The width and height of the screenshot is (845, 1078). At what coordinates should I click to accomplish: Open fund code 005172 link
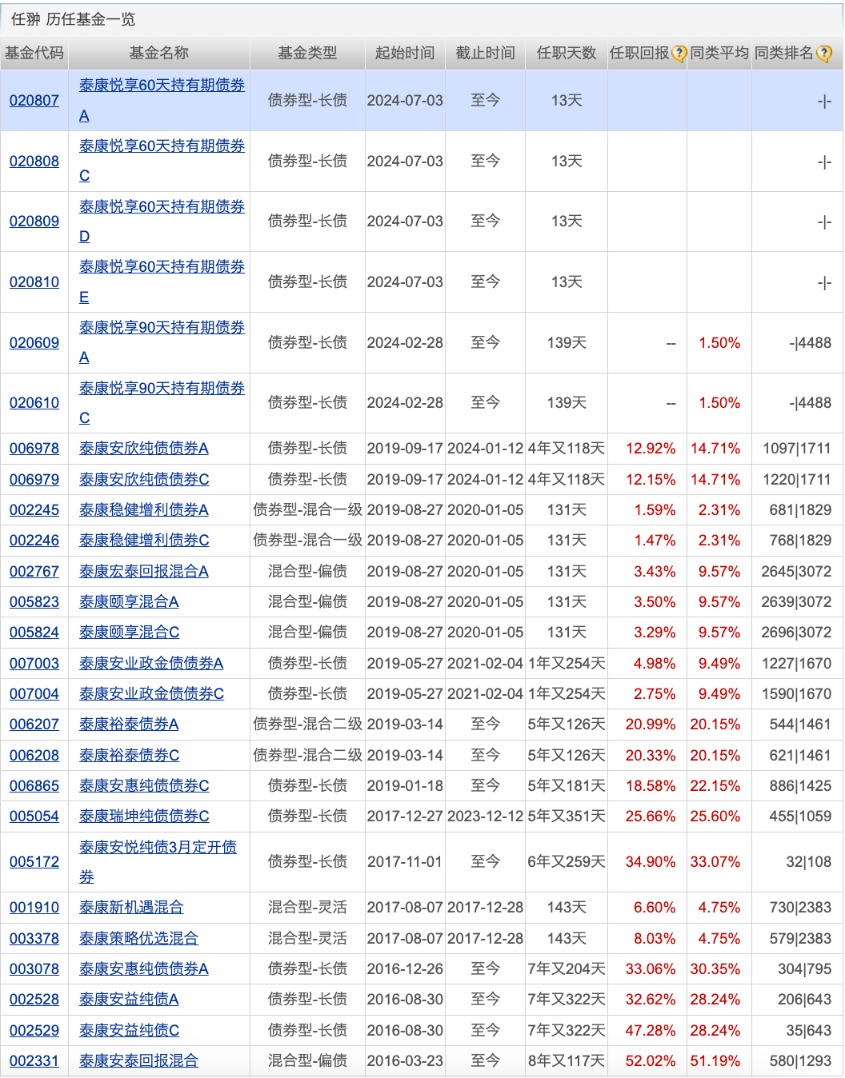click(34, 862)
